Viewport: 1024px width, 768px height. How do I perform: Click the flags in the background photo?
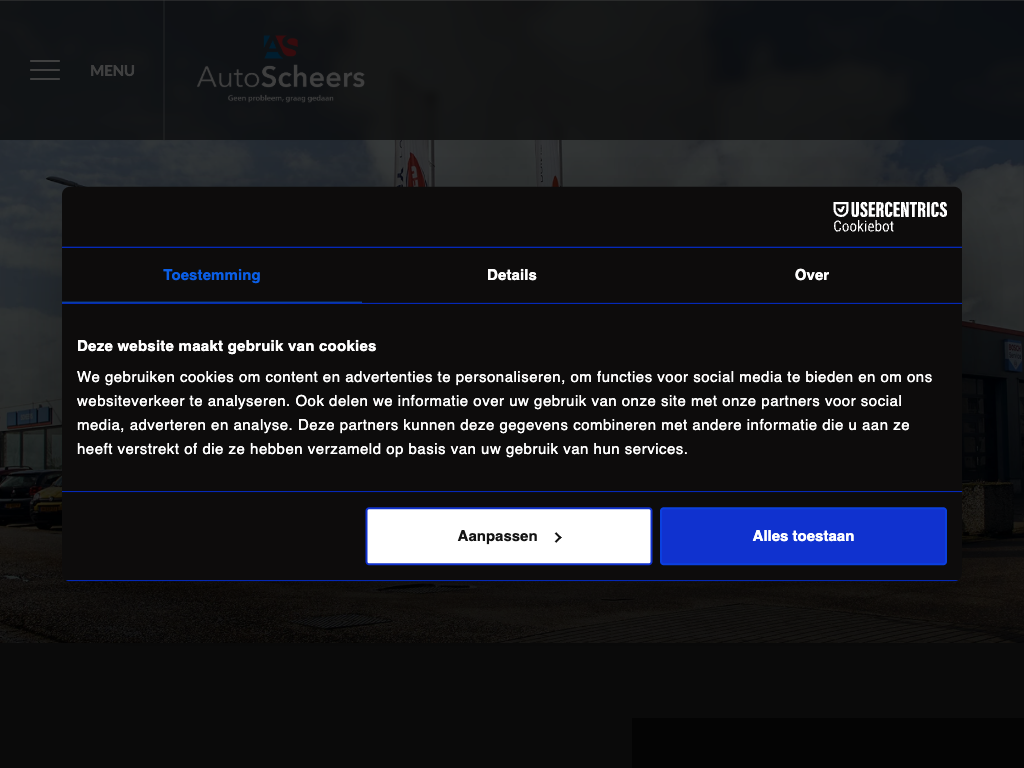coord(415,163)
